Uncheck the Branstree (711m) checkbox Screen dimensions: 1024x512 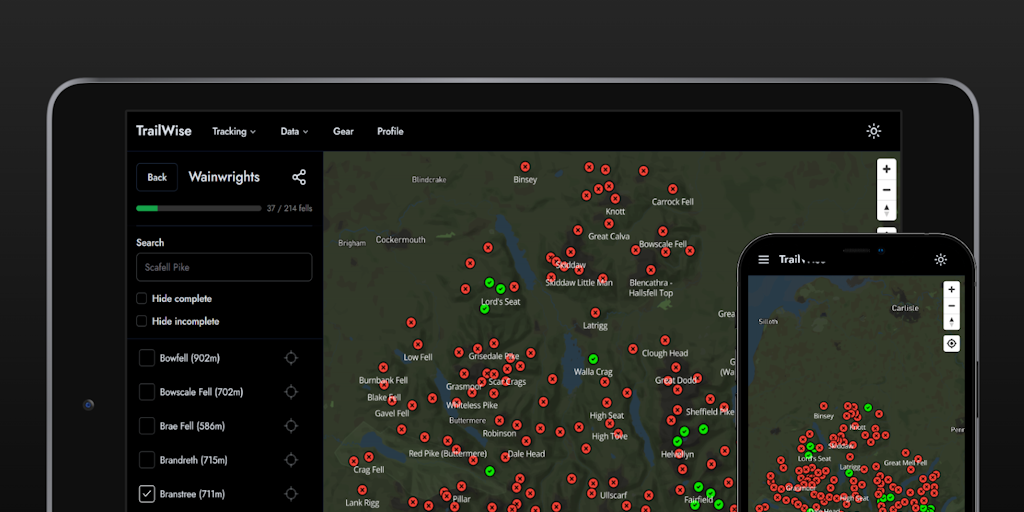pyautogui.click(x=147, y=494)
